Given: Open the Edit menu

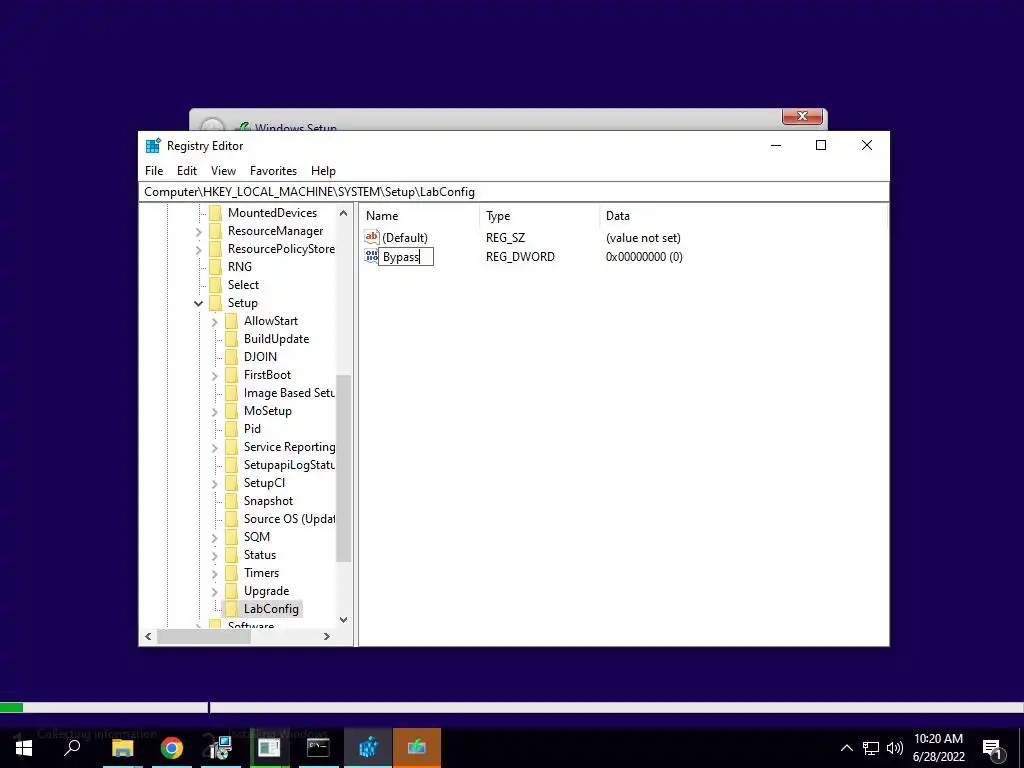Looking at the screenshot, I should [187, 170].
